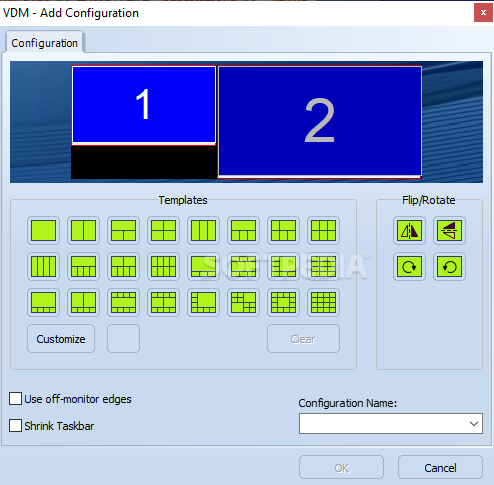Toggle the Shrink Taskbar checkbox
494x485 pixels.
15,426
